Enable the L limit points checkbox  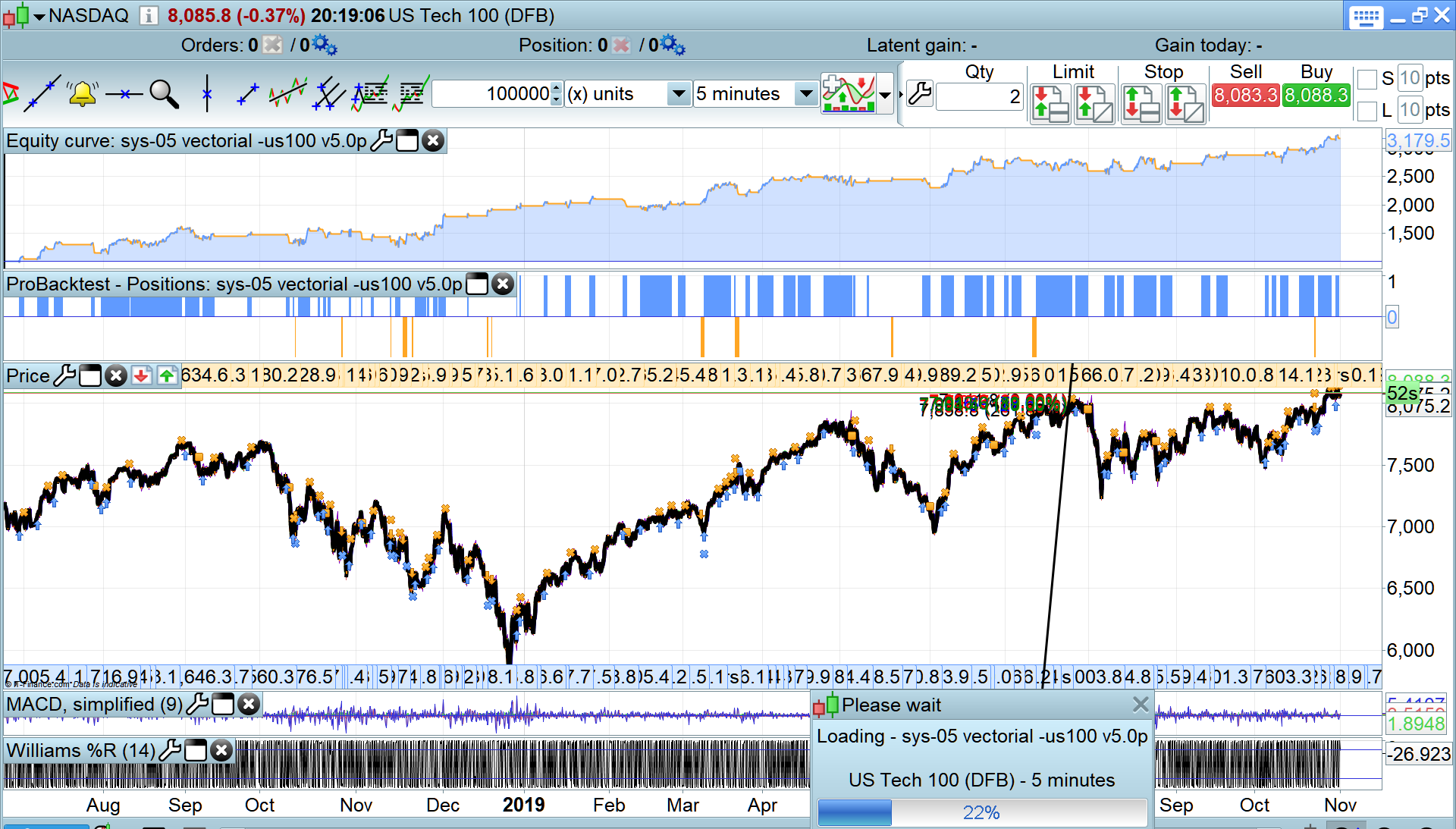click(1367, 111)
